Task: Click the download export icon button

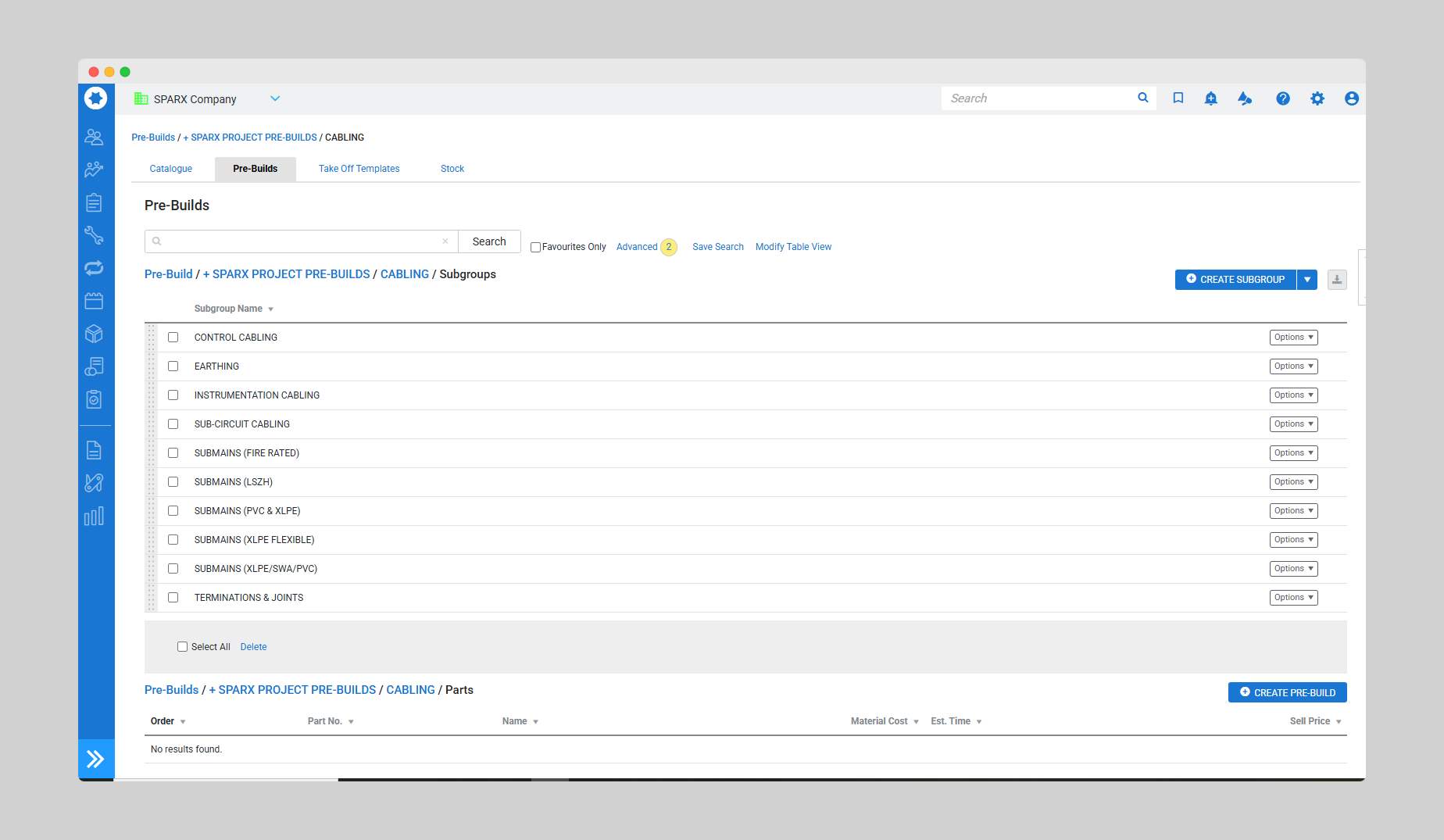Action: [x=1337, y=280]
